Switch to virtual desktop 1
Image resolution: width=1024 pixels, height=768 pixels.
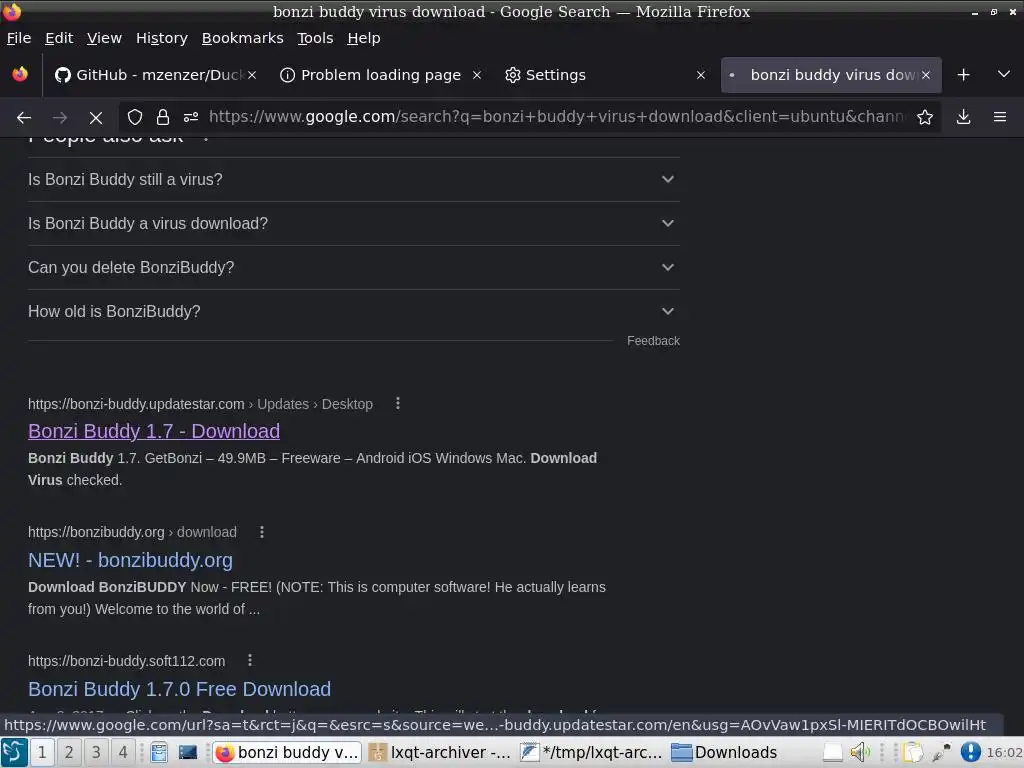tap(42, 752)
